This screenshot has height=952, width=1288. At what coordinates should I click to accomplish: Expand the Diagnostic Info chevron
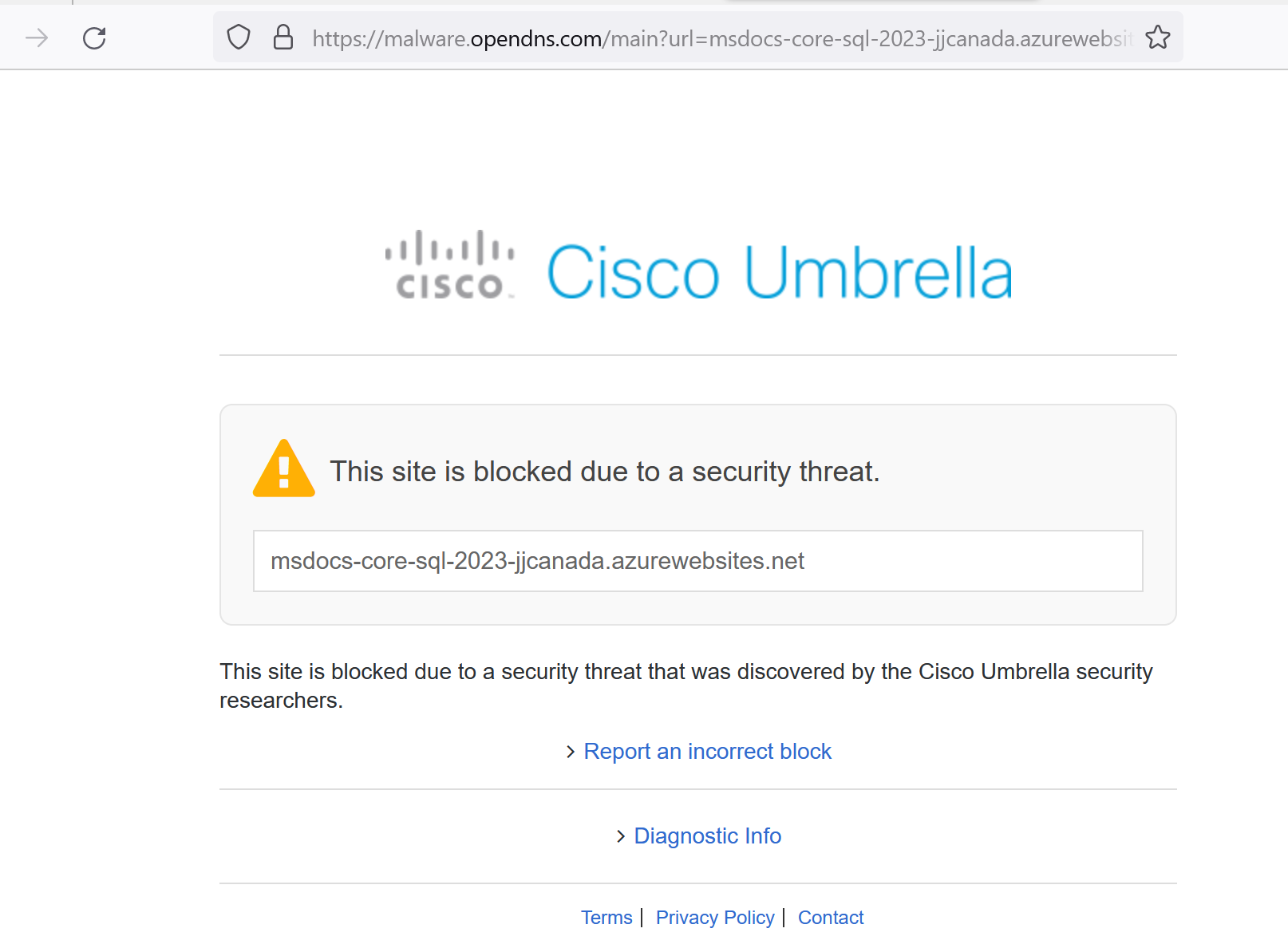(x=621, y=836)
